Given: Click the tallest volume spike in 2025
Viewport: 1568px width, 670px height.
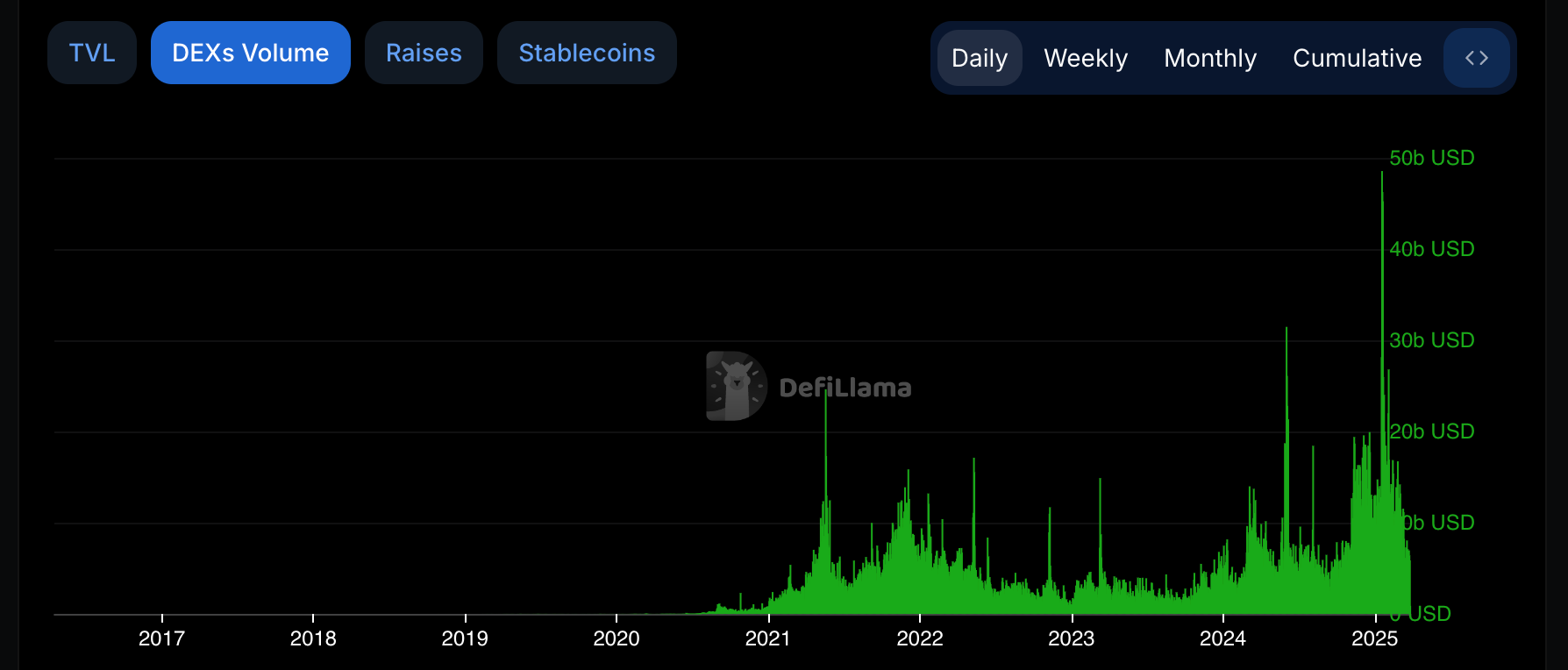Looking at the screenshot, I should 1382,175.
